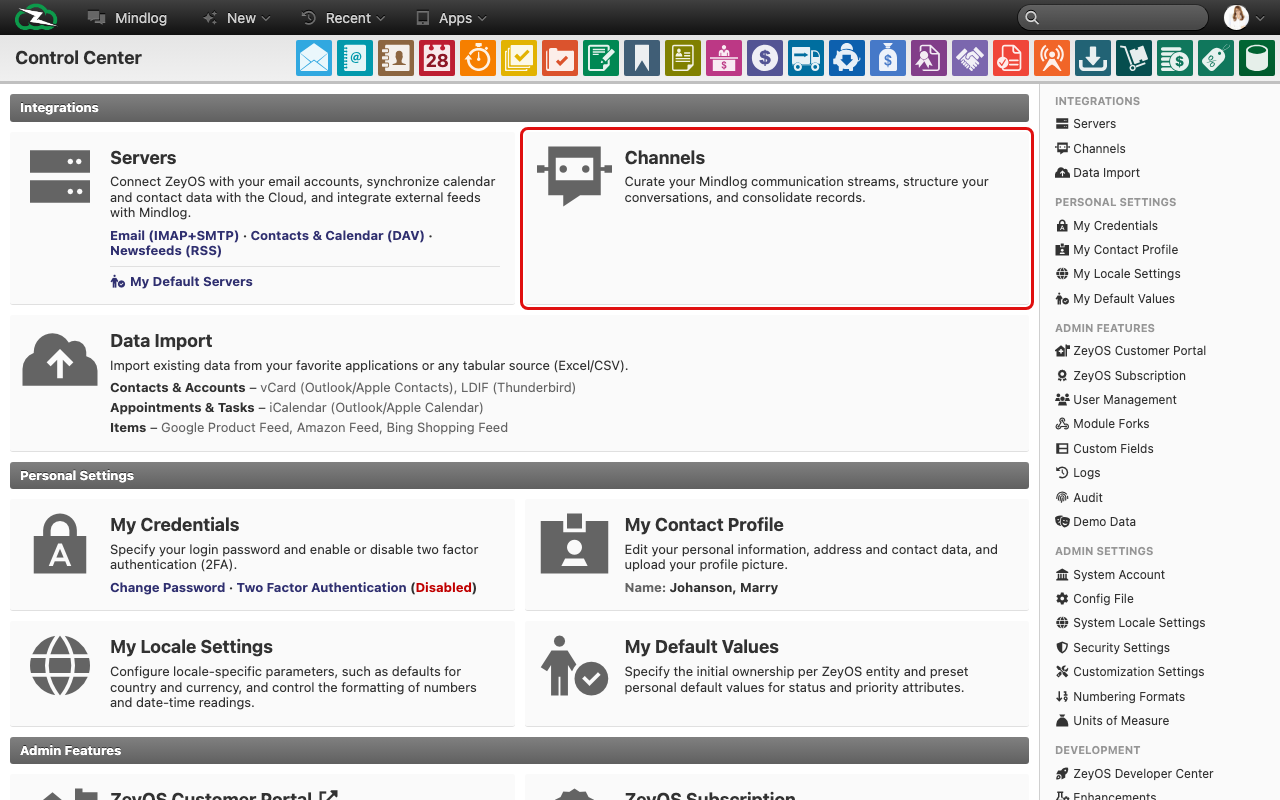
Task: Open the orange stopwatch time-tracking icon
Action: pyautogui.click(x=478, y=58)
